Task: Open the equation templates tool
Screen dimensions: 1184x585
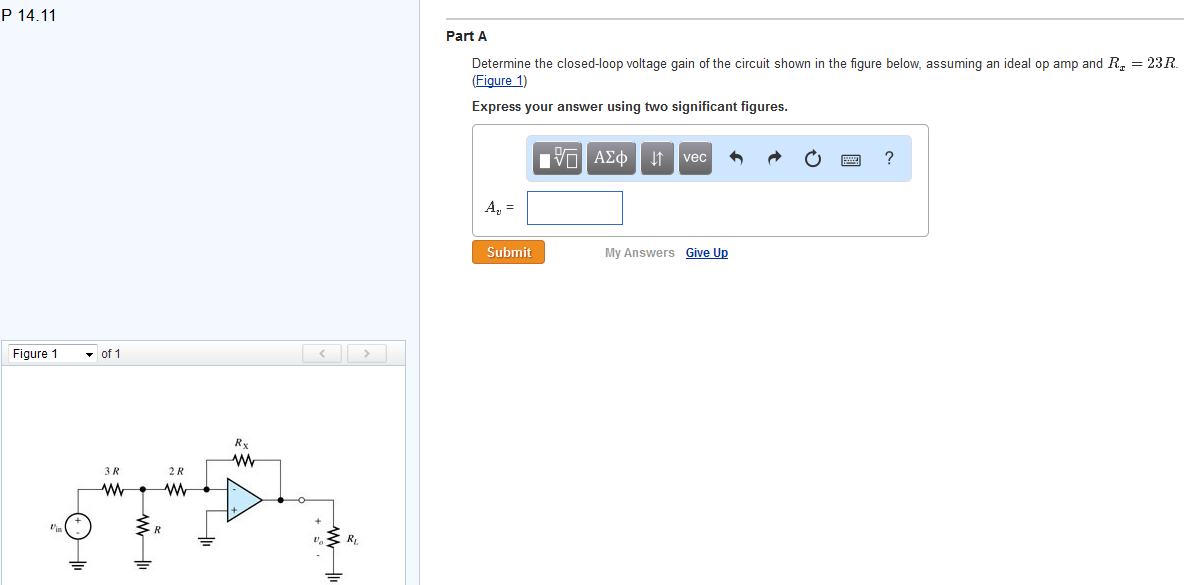Action: 557,158
